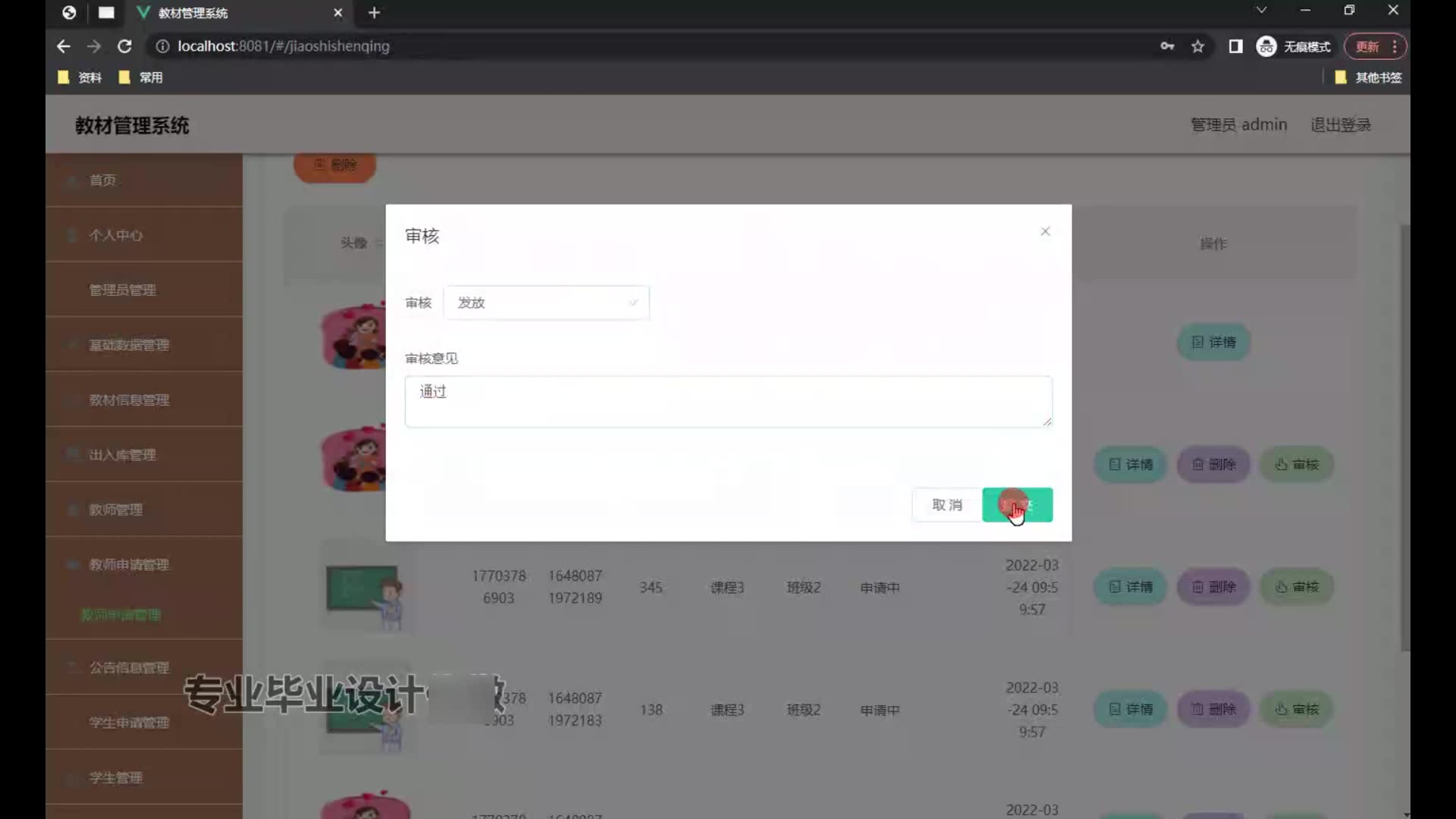Expand 基础数据管理 in the sidebar
The width and height of the screenshot is (1456, 819).
(x=144, y=345)
